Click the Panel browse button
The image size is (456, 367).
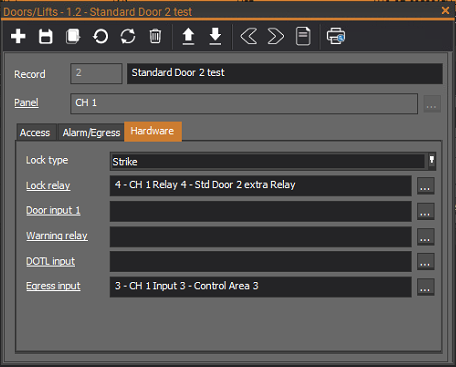[432, 104]
